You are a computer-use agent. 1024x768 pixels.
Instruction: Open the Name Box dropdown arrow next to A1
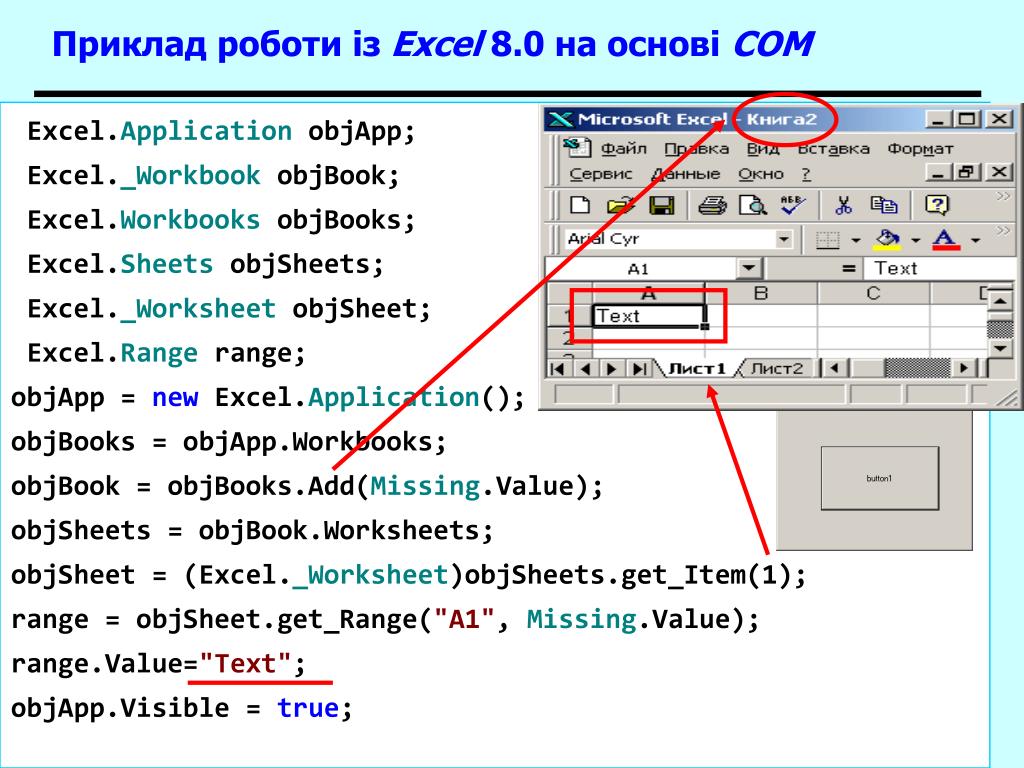748,268
